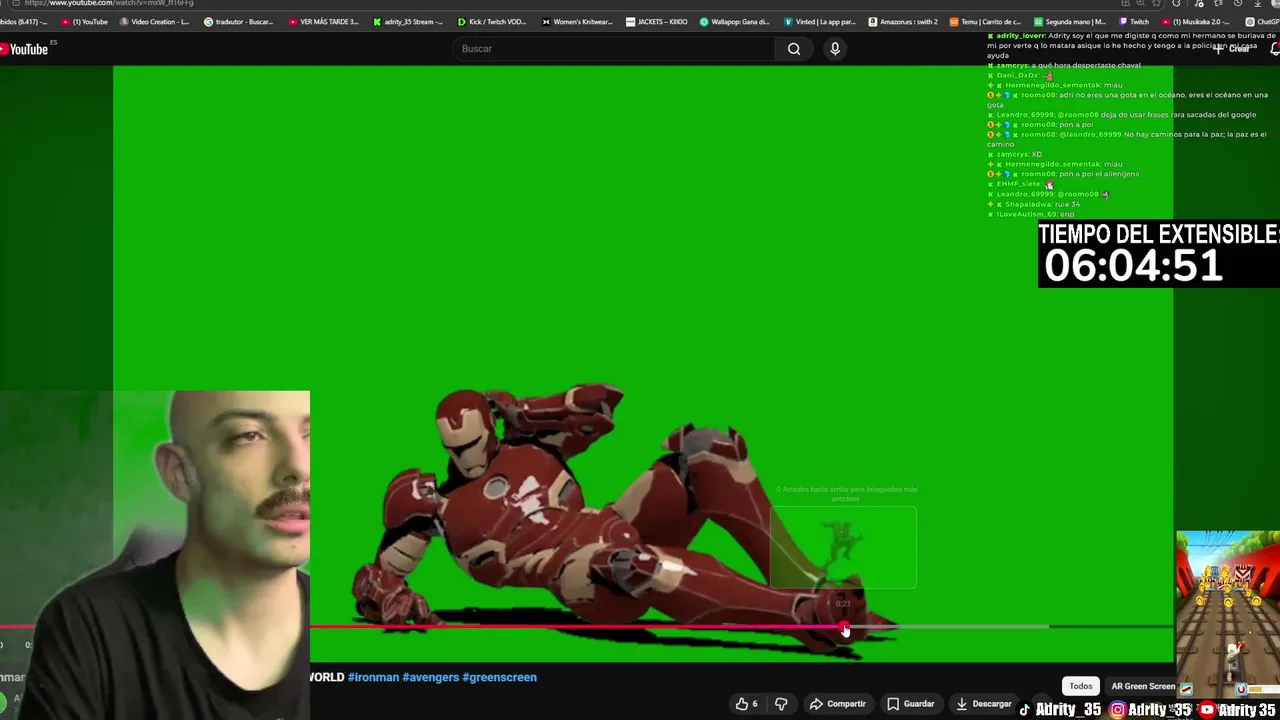1280x720 pixels.
Task: Save the video with Guardar
Action: (x=910, y=704)
